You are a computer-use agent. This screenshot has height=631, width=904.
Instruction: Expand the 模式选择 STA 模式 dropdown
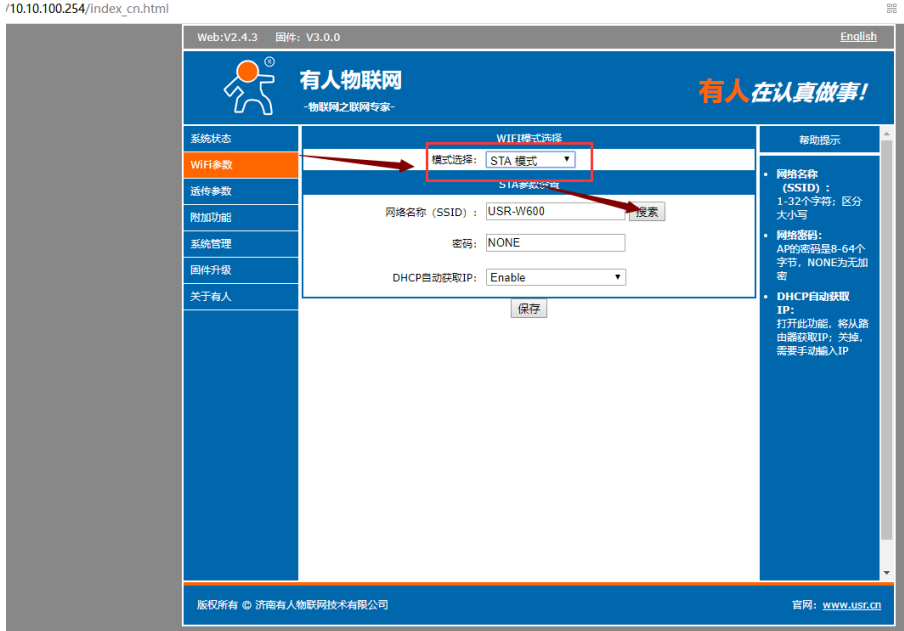[530, 160]
